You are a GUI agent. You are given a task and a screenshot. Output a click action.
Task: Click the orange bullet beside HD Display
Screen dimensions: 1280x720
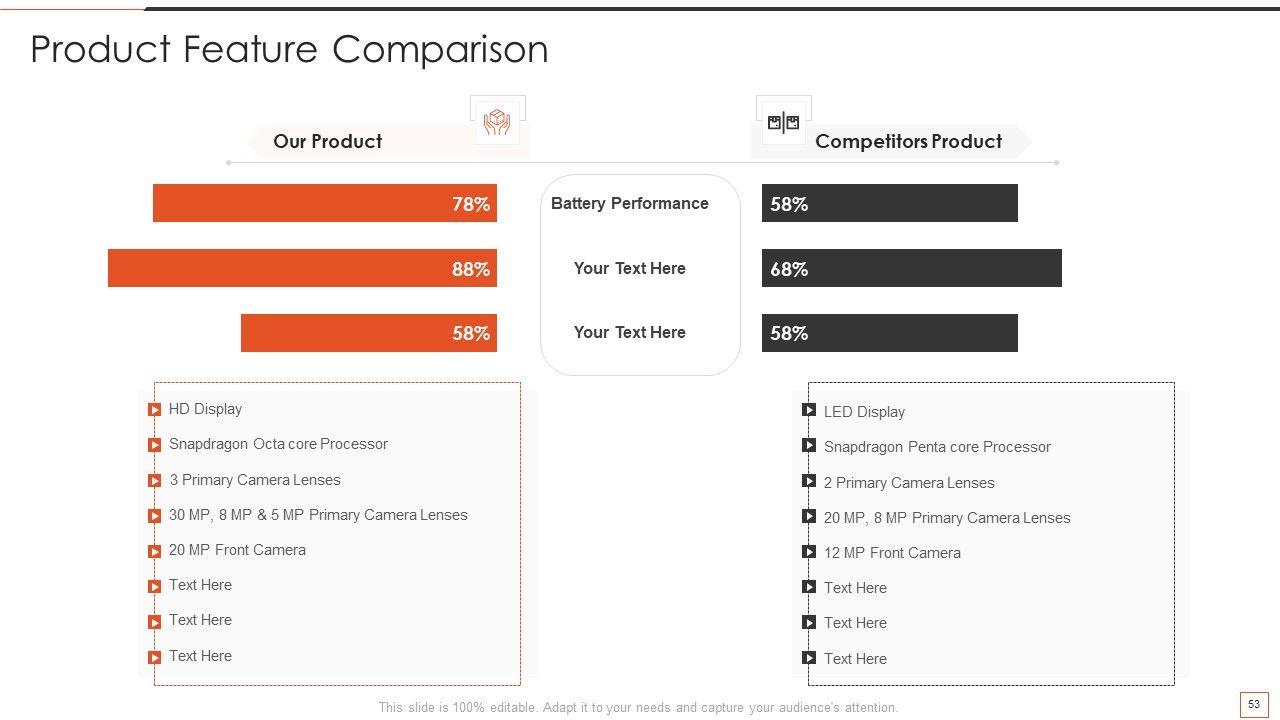[x=155, y=410]
